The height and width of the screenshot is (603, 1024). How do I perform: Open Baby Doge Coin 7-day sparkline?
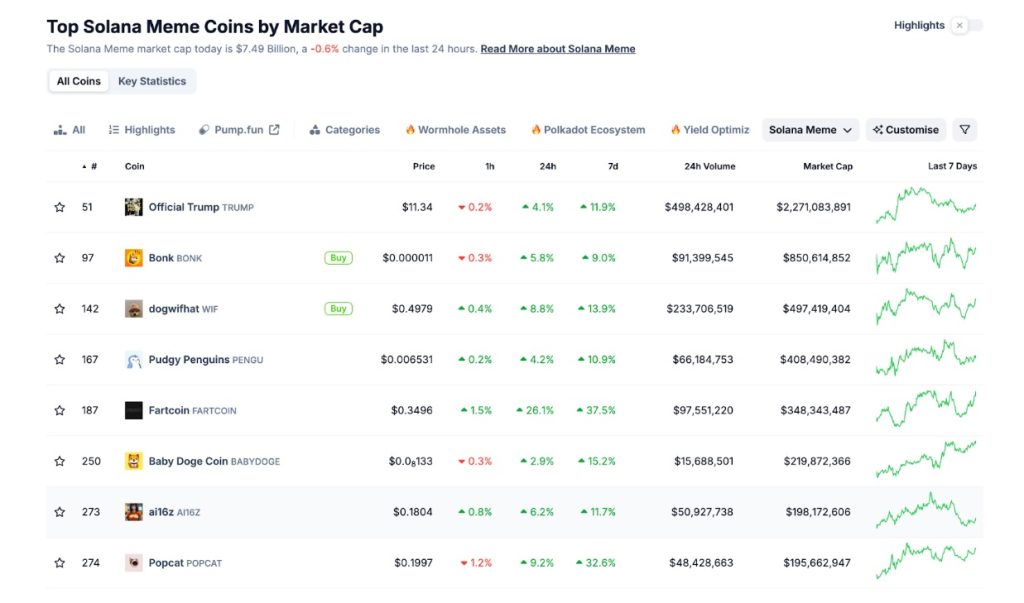coord(926,459)
